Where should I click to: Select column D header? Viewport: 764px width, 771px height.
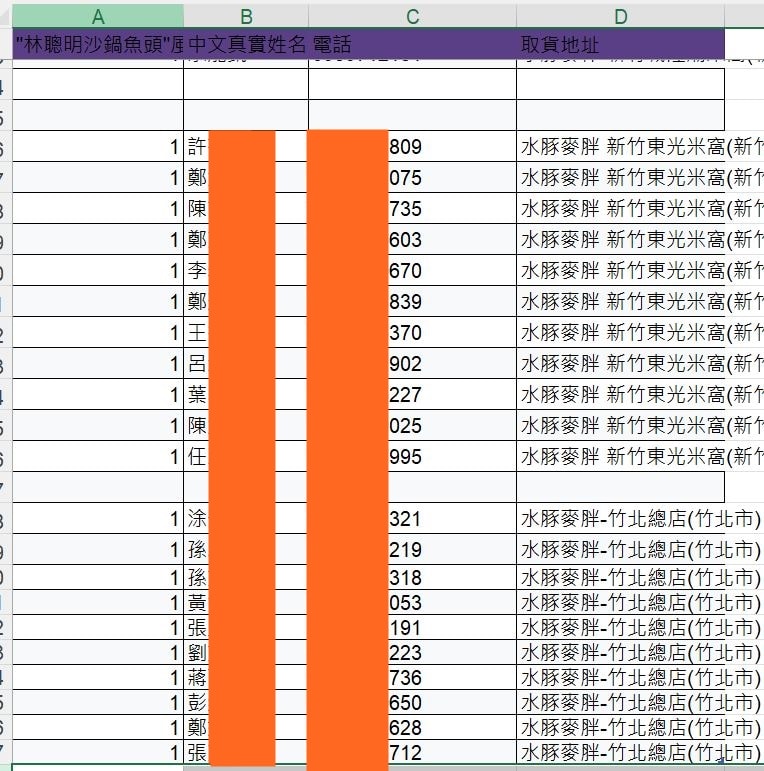pyautogui.click(x=620, y=16)
